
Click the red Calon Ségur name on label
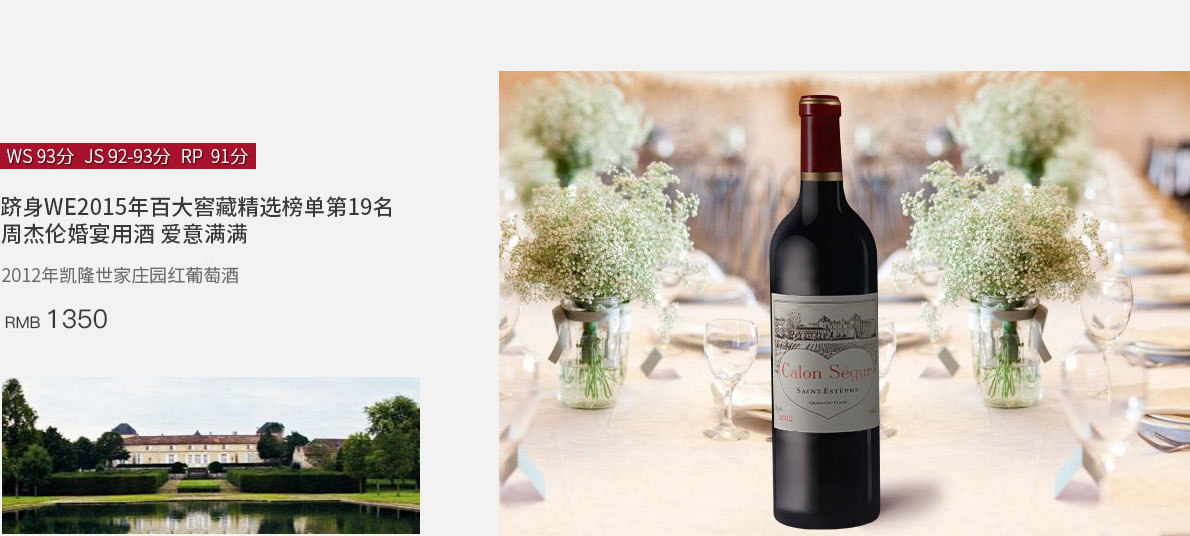point(826,371)
